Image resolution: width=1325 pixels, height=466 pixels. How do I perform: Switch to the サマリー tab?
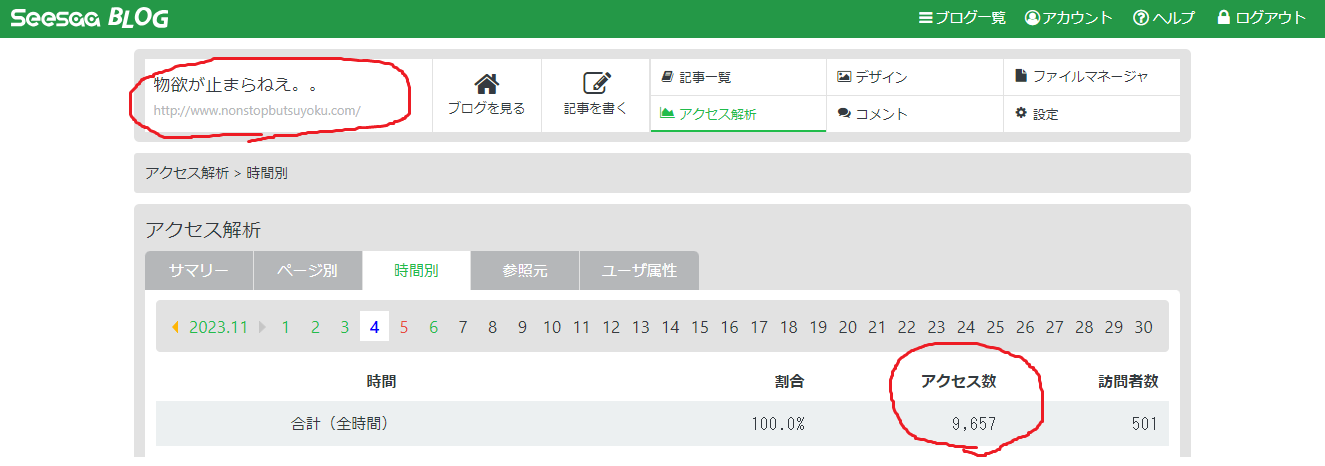click(198, 271)
